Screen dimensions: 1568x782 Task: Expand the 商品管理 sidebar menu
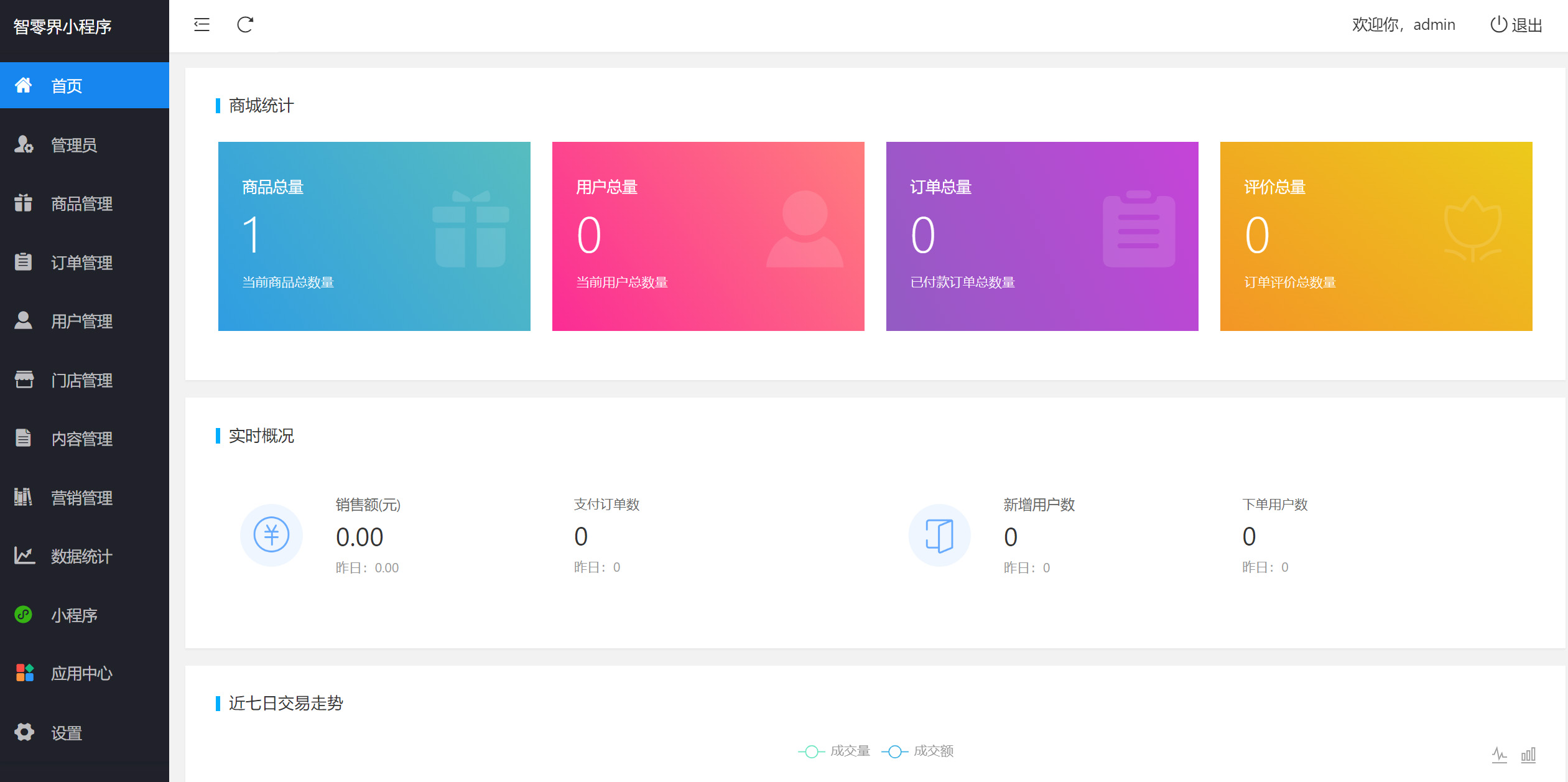coord(81,203)
